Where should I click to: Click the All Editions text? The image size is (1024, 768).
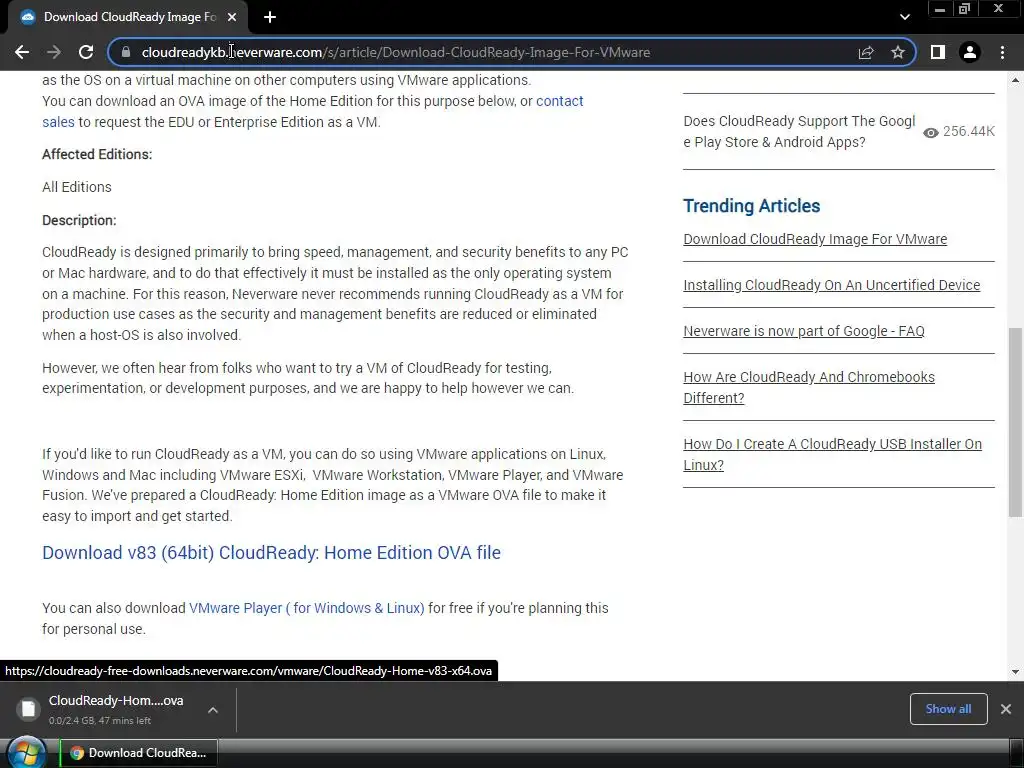pos(76,187)
